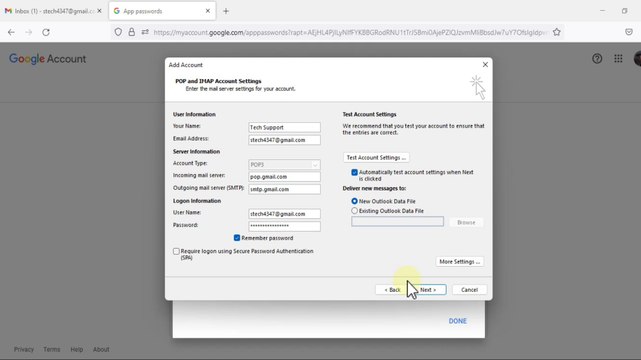Click the shield tracking protection icon
The height and width of the screenshot is (360, 641).
coord(118,32)
